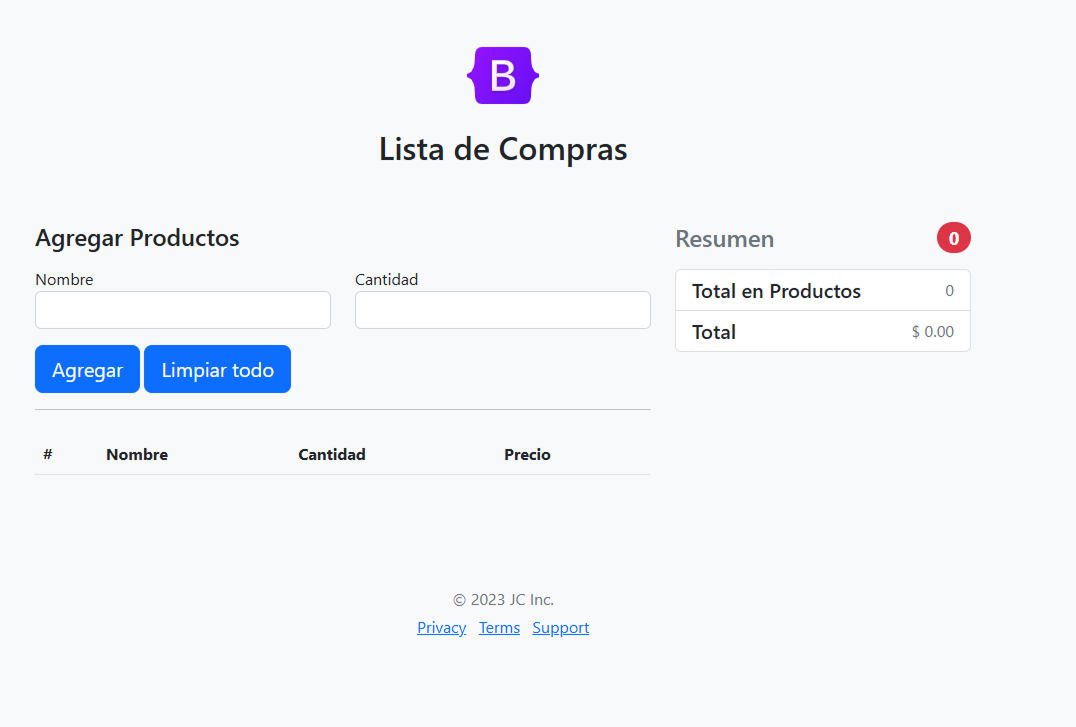
Task: Open the Support link
Action: click(560, 627)
